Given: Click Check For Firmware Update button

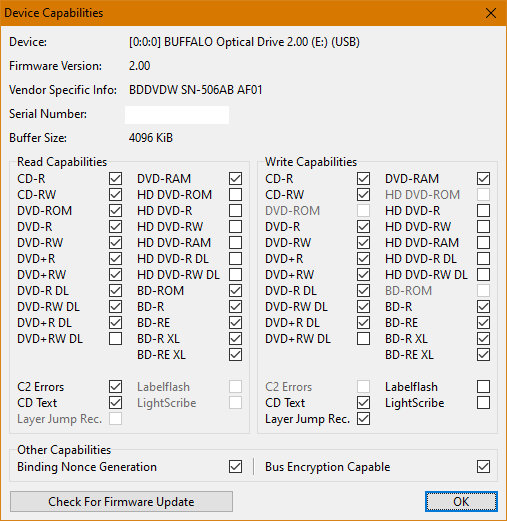Looking at the screenshot, I should [121, 501].
